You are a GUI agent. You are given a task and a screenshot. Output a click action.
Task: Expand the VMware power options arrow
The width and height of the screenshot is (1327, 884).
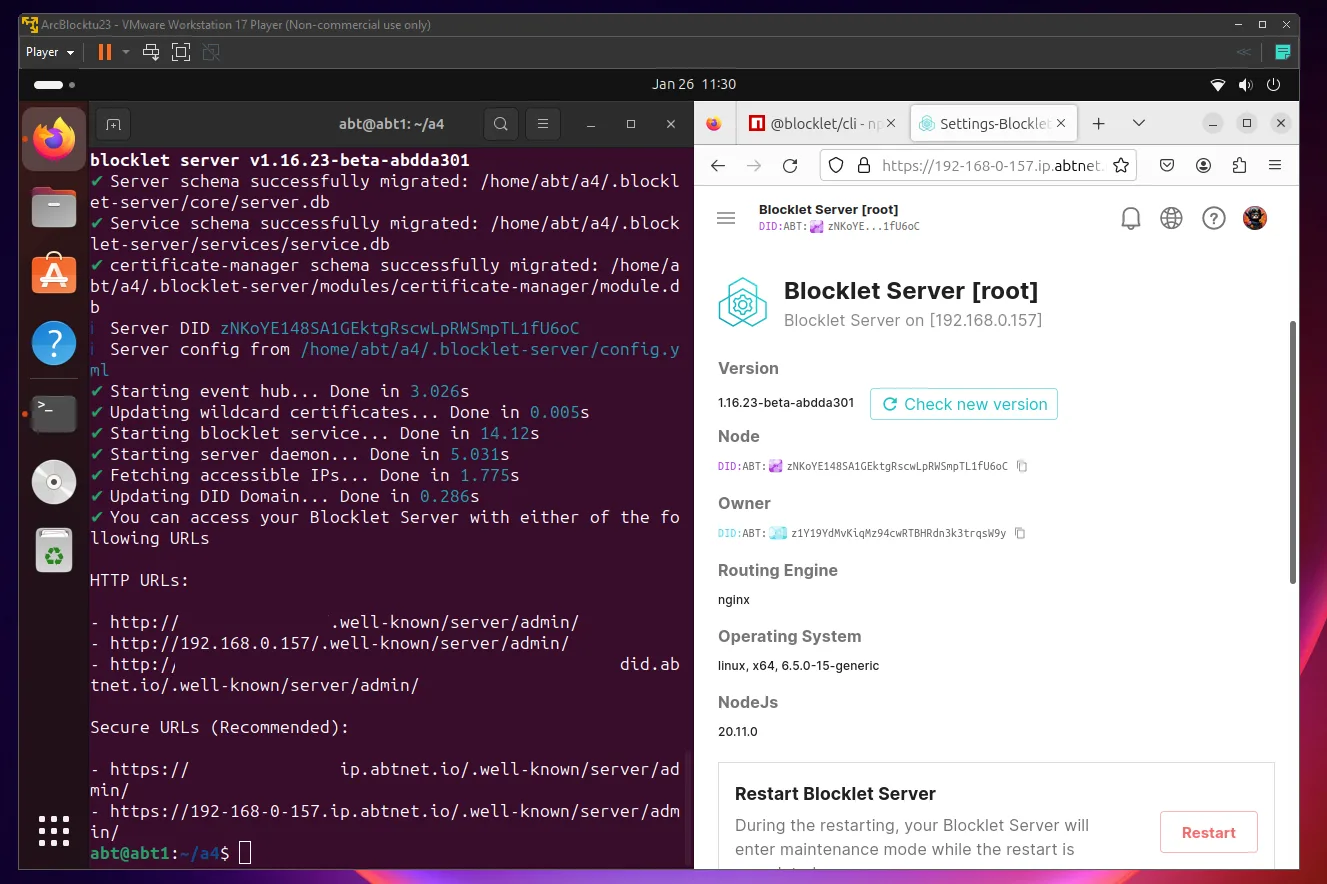click(126, 52)
